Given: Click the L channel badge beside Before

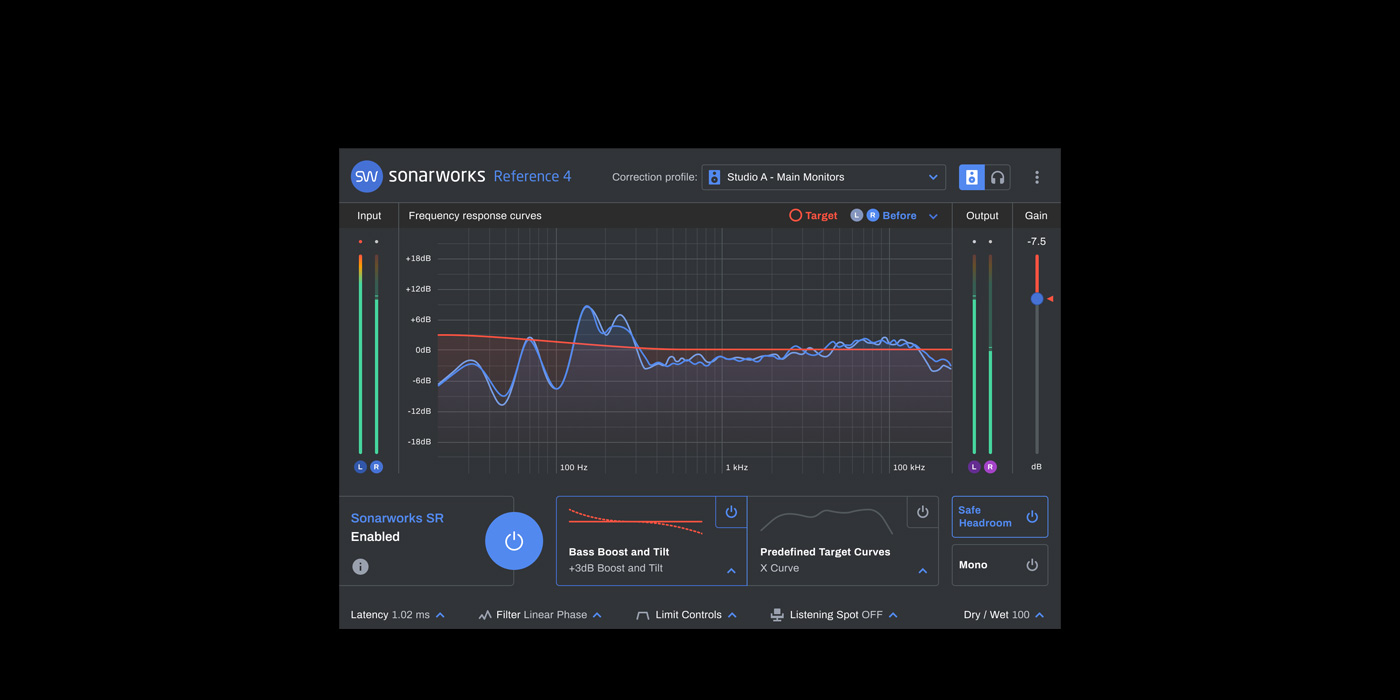Looking at the screenshot, I should tap(856, 215).
